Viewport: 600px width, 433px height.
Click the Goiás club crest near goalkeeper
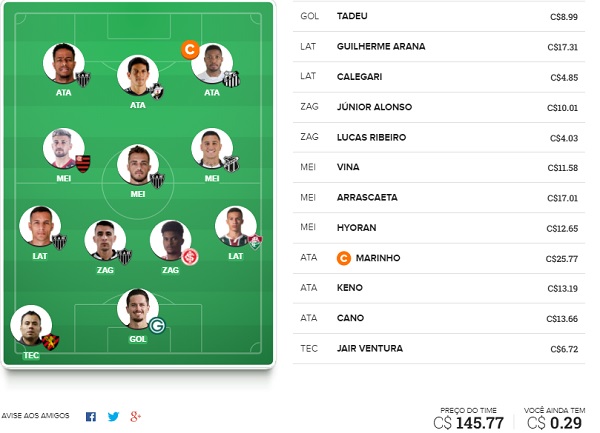pyautogui.click(x=157, y=326)
